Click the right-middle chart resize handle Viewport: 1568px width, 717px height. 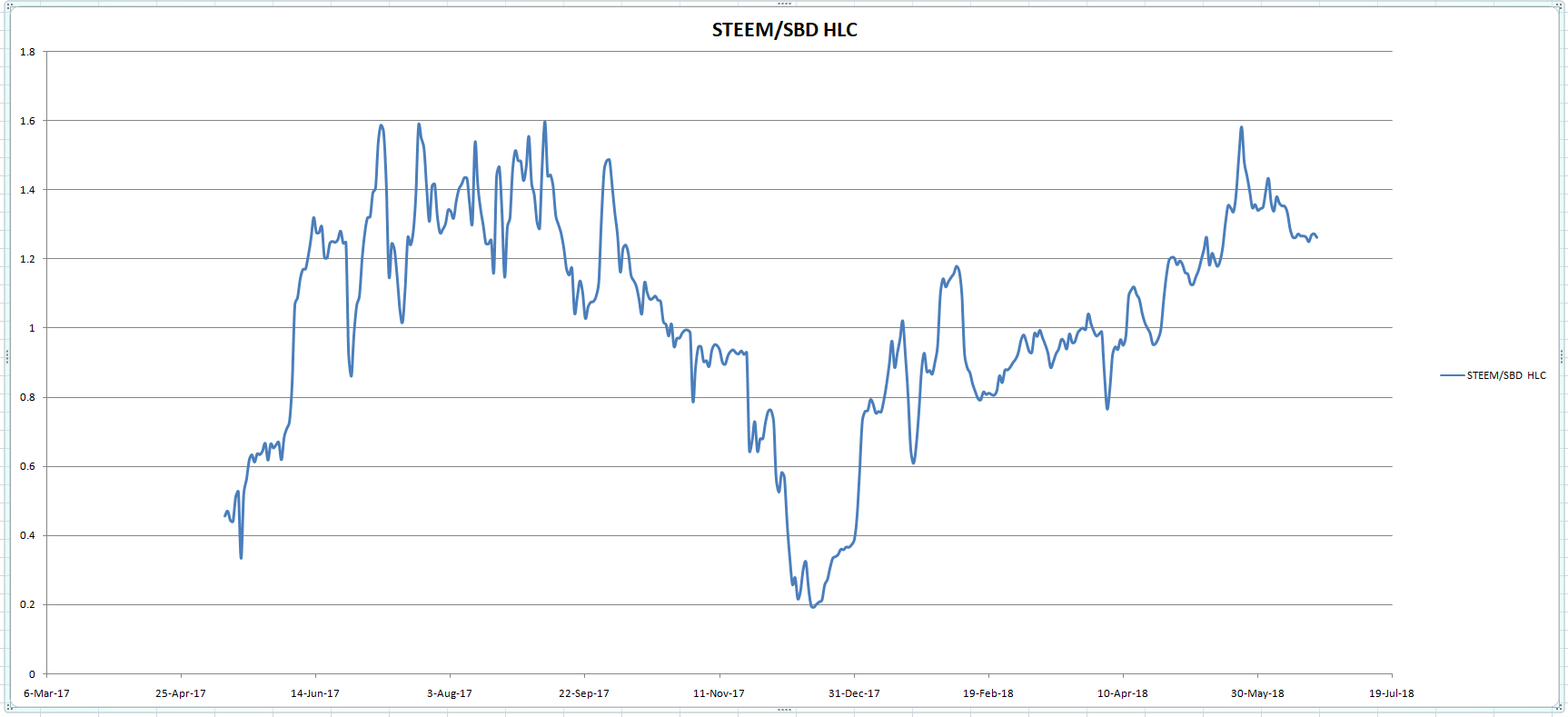point(1563,357)
